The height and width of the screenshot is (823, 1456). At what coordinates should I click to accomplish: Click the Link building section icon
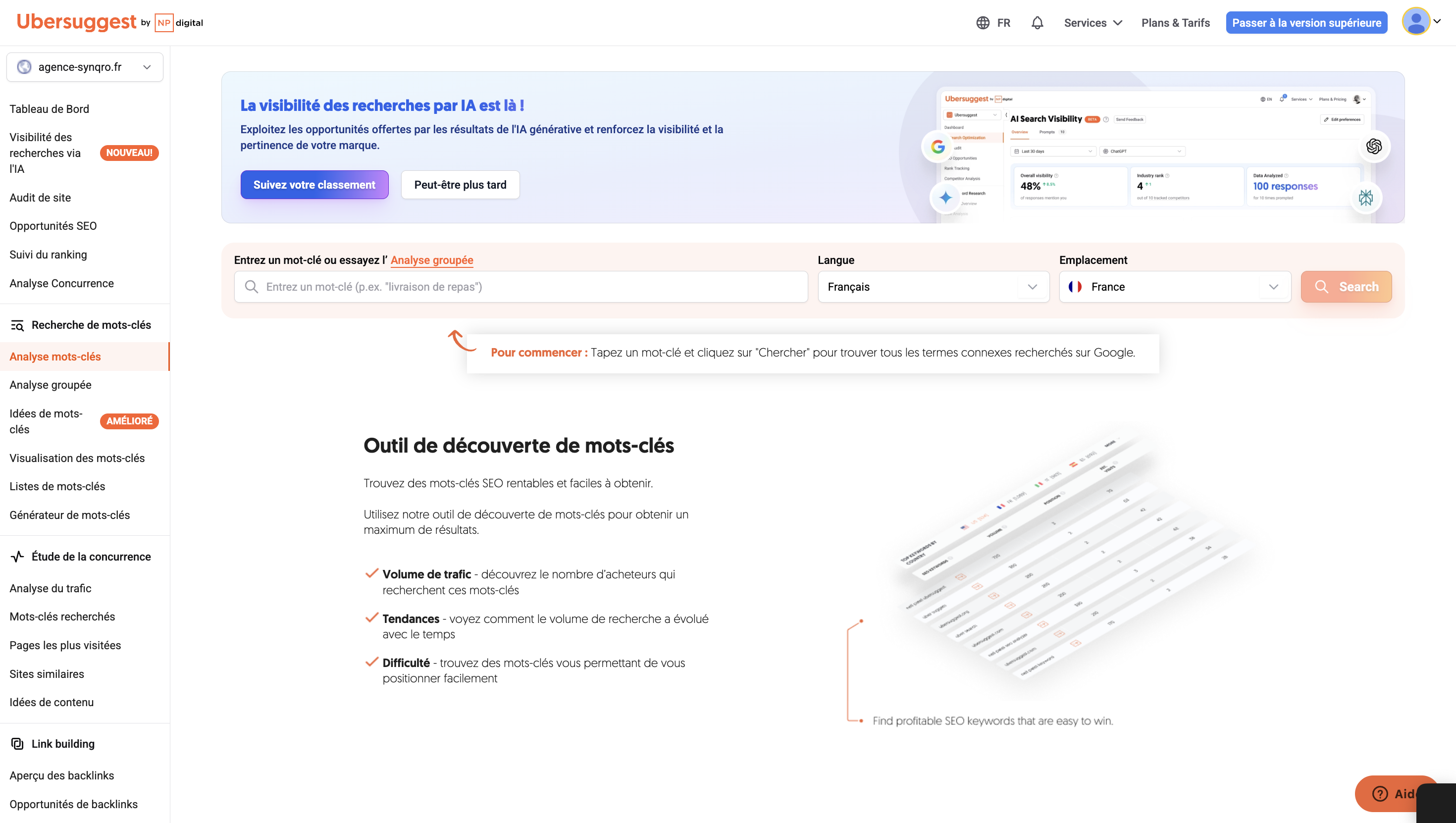click(17, 744)
